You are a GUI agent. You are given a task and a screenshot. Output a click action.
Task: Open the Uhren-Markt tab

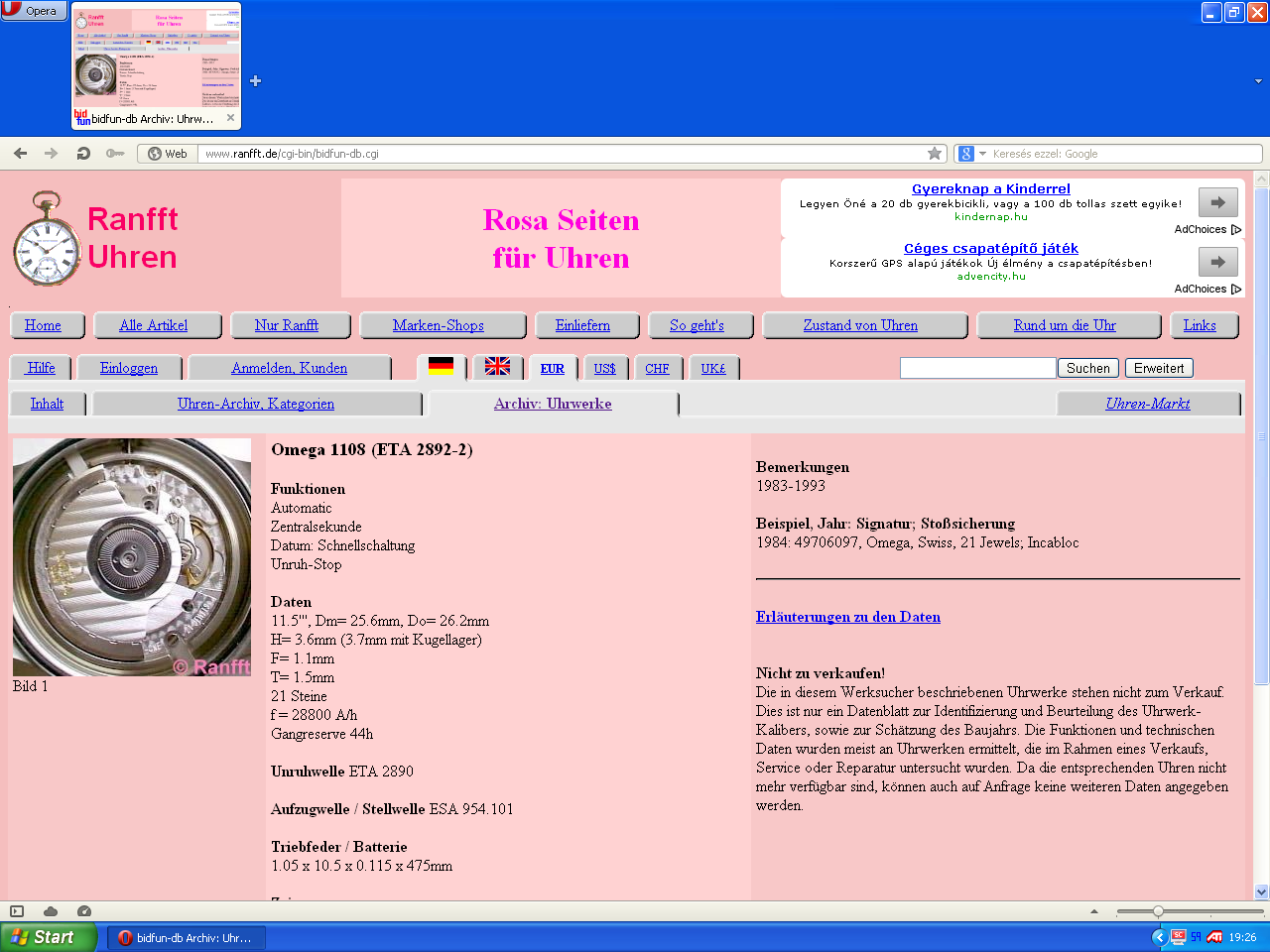pos(1148,404)
